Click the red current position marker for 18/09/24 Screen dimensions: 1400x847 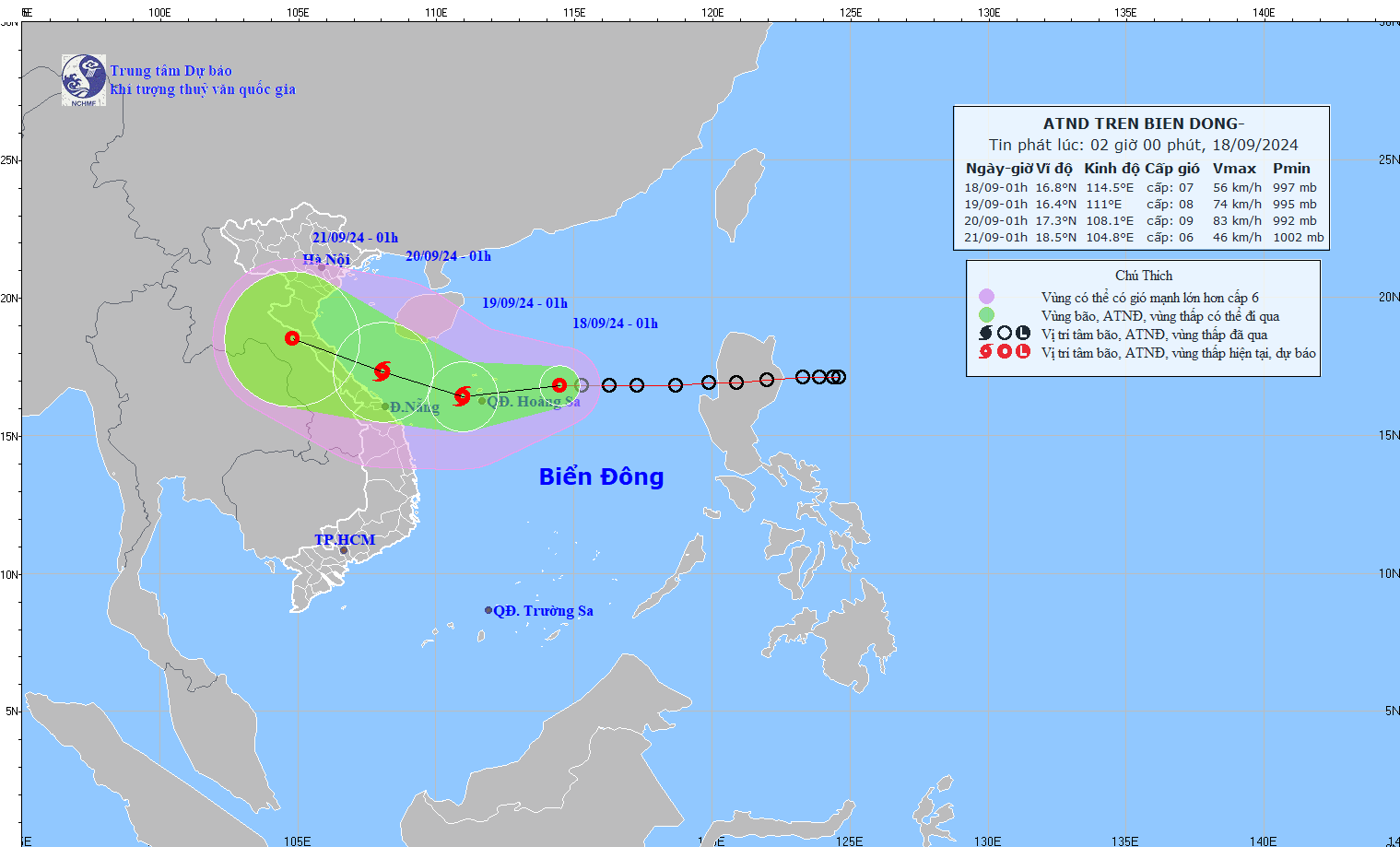click(x=559, y=385)
